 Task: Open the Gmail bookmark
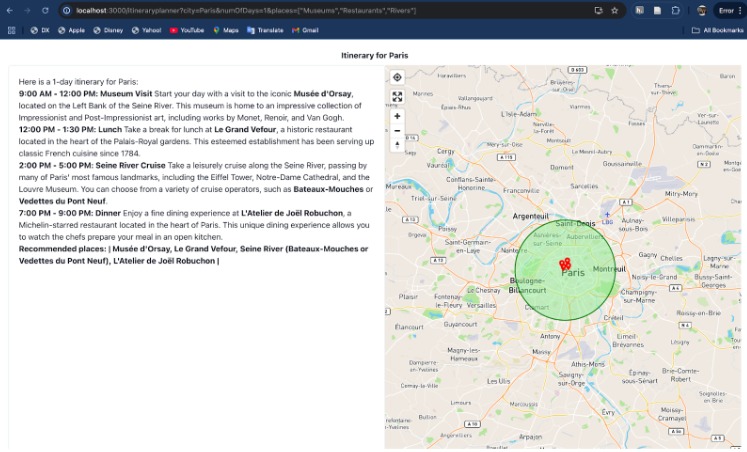(x=305, y=30)
